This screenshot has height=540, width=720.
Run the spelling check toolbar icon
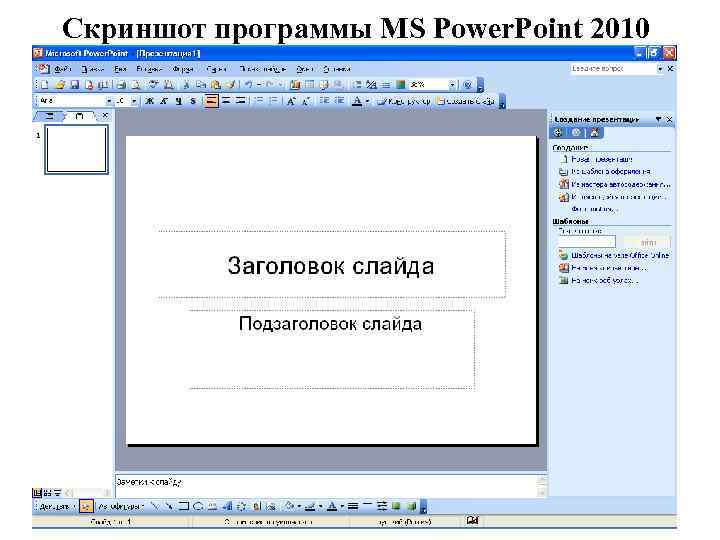[x=154, y=85]
